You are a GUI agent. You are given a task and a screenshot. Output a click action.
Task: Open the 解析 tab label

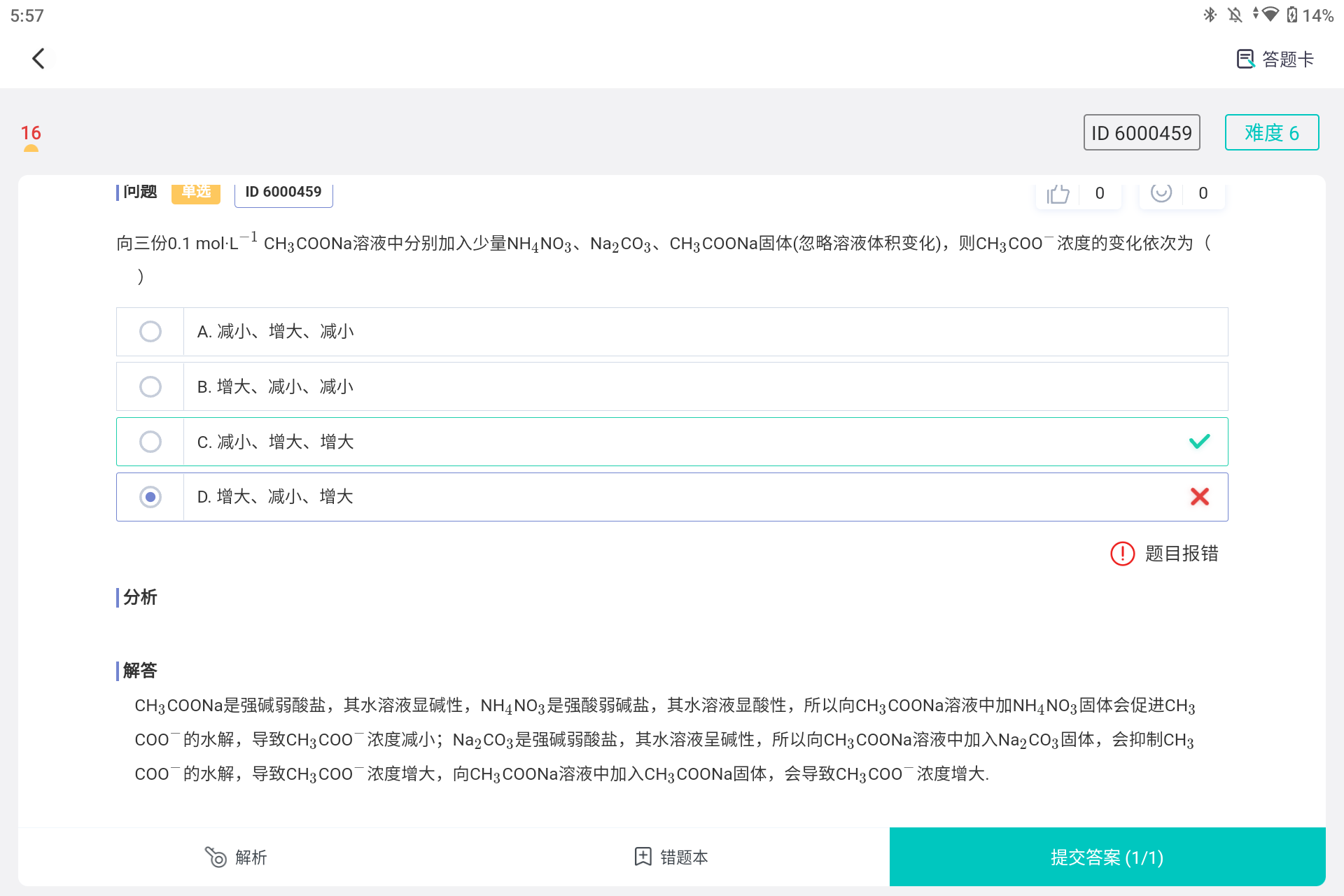point(251,857)
